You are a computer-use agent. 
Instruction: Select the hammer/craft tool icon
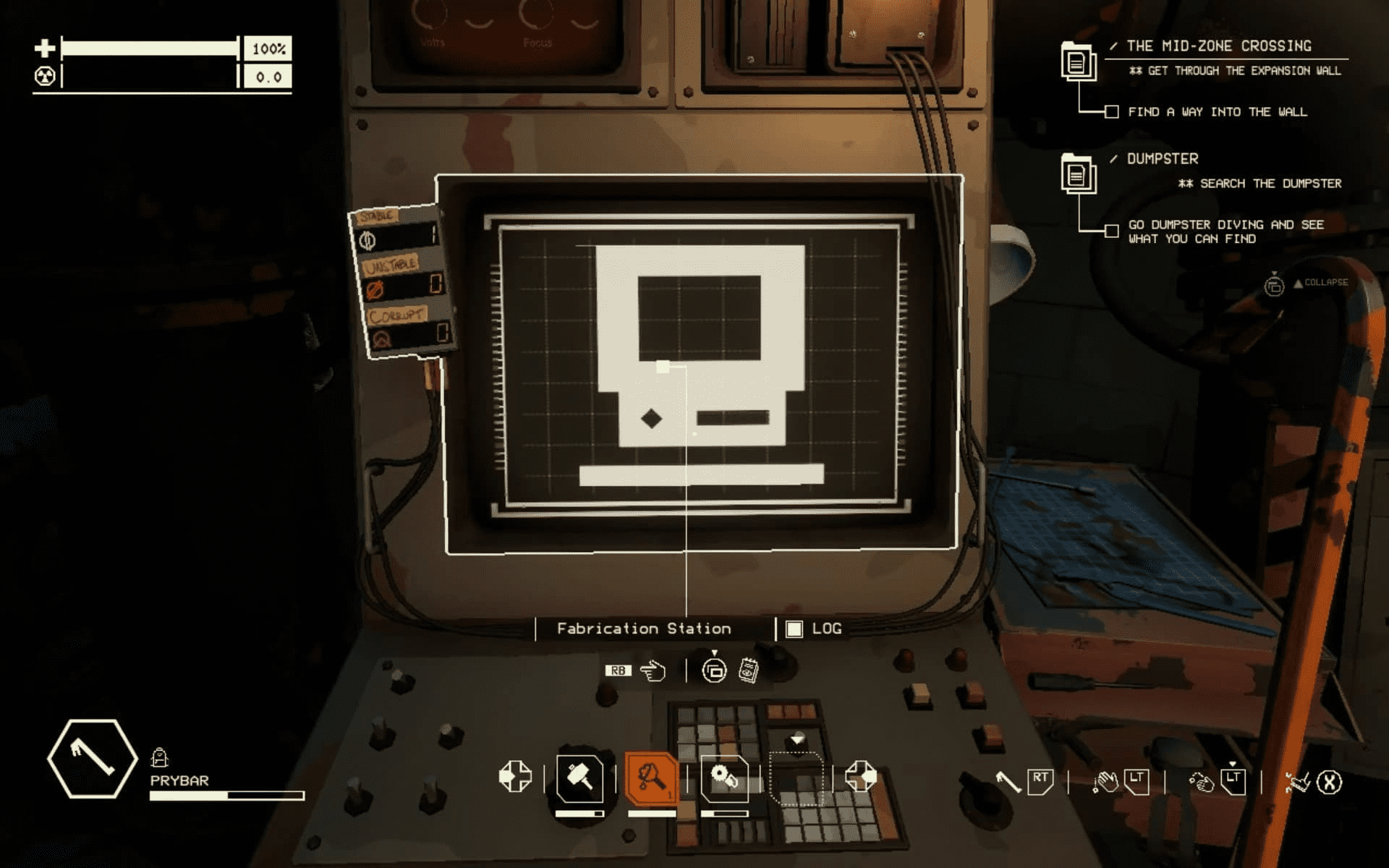tap(582, 779)
